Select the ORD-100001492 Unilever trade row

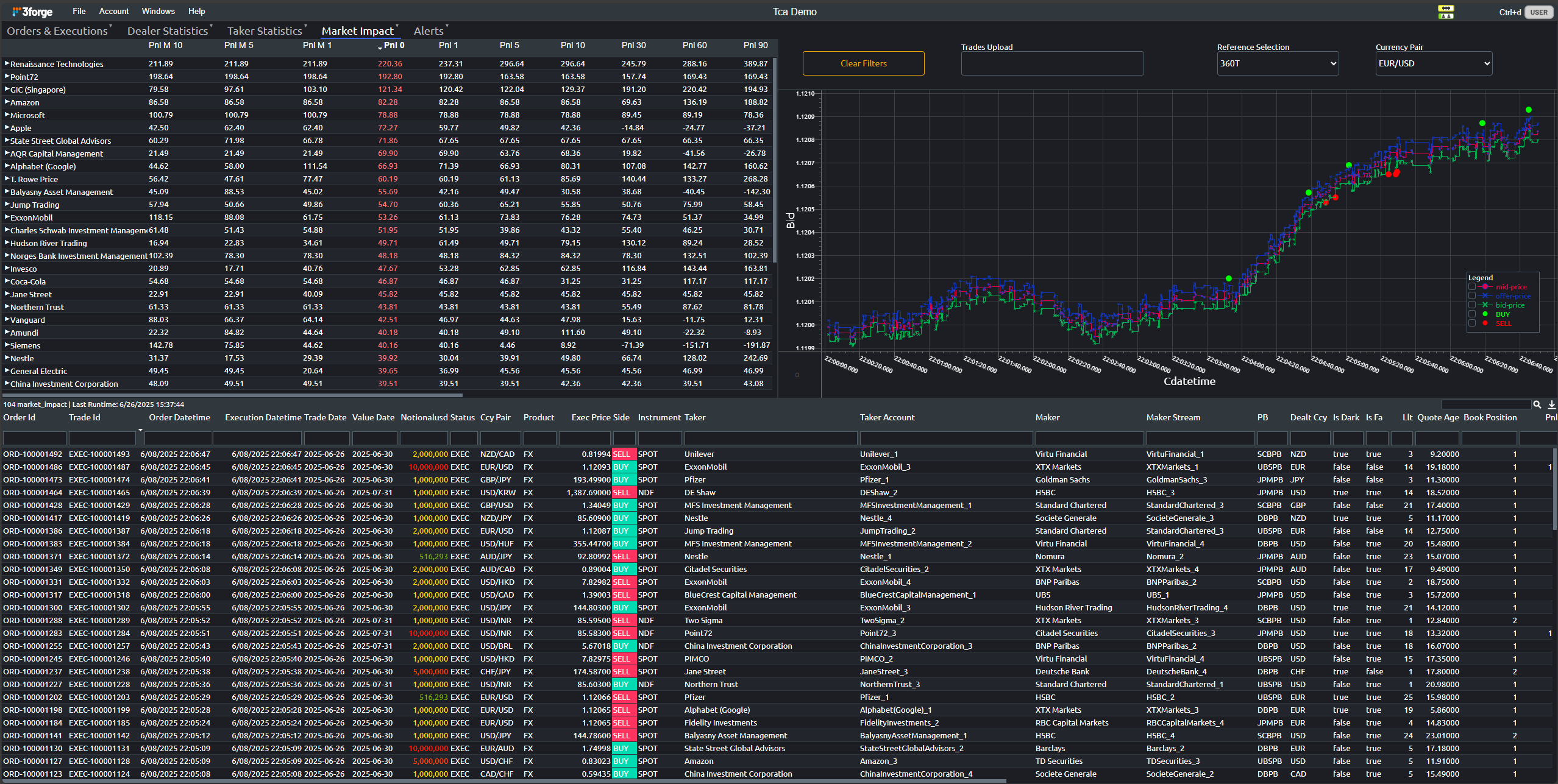click(777, 454)
